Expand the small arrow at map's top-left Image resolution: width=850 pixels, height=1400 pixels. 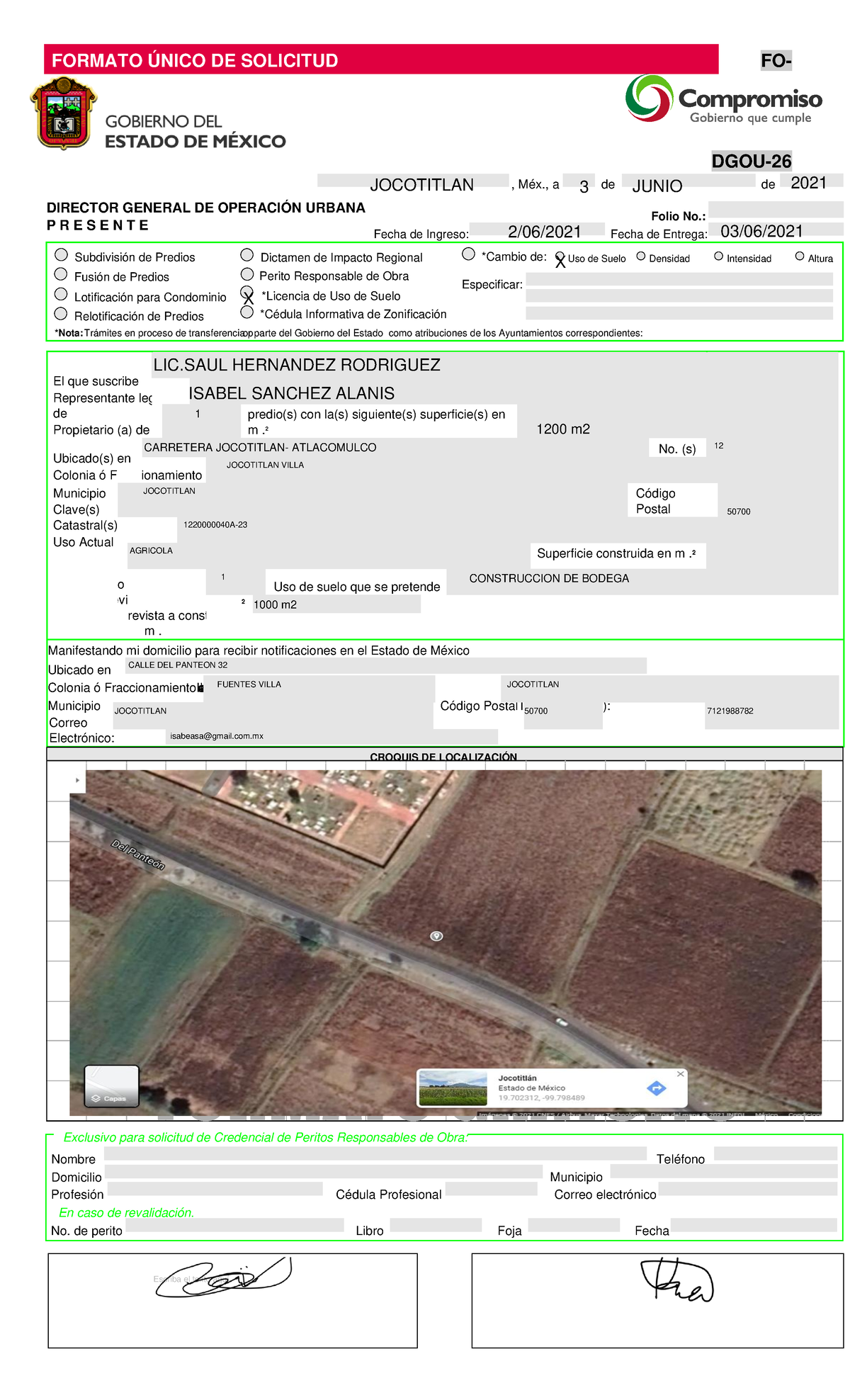click(x=77, y=780)
